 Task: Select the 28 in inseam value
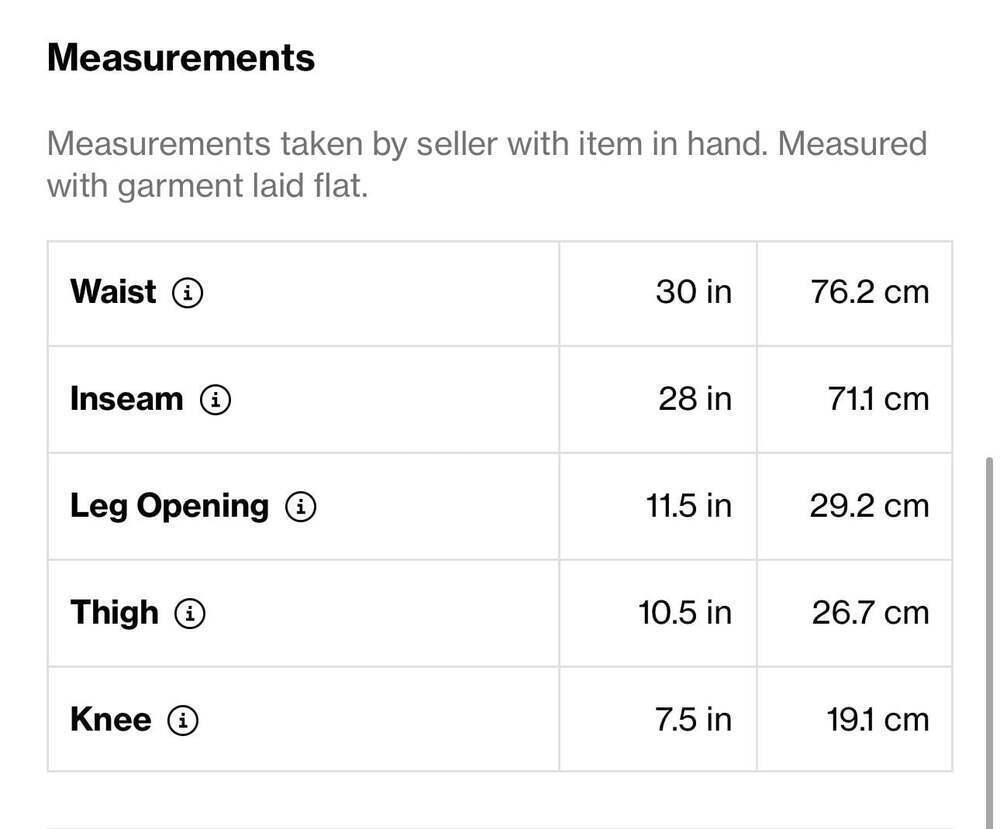pyautogui.click(x=695, y=399)
